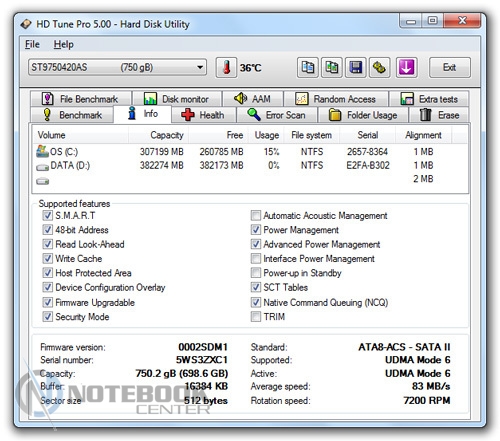The width and height of the screenshot is (500, 441).
Task: Open options with the tools icon
Action: pos(380,67)
